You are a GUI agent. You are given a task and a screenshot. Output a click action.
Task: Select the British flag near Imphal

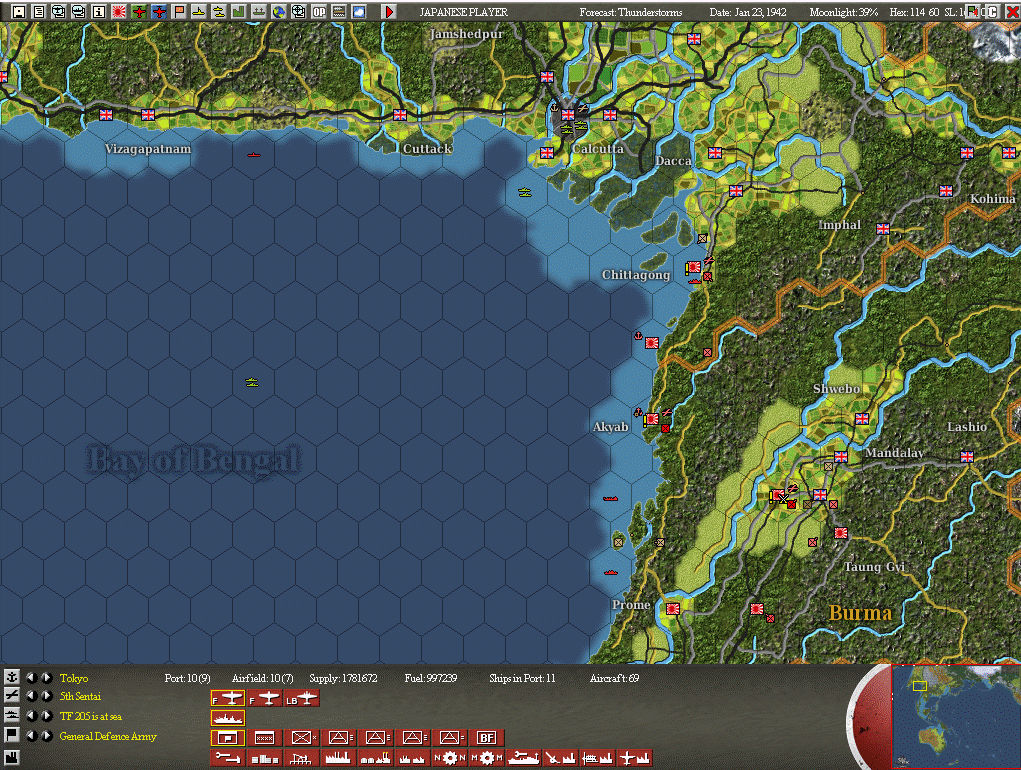point(883,228)
